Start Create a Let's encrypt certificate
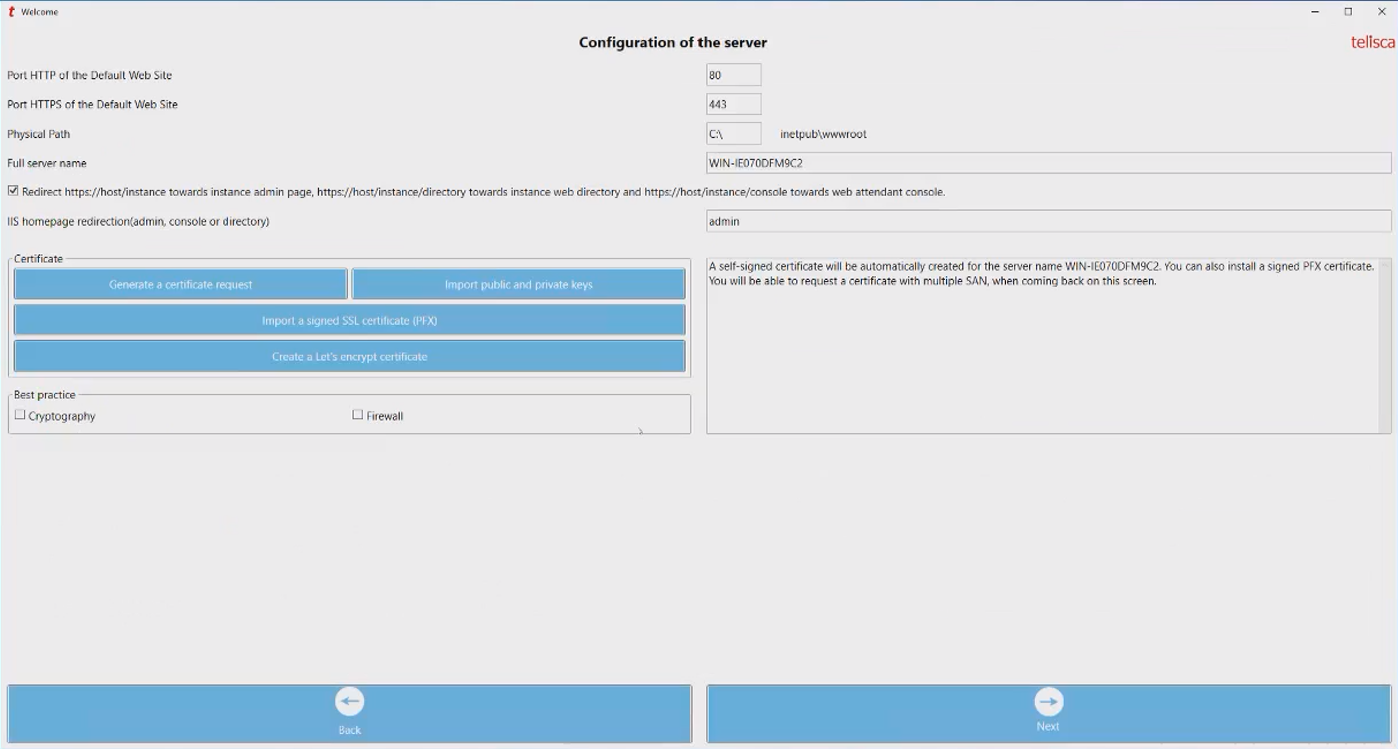This screenshot has width=1398, height=749. pos(349,357)
